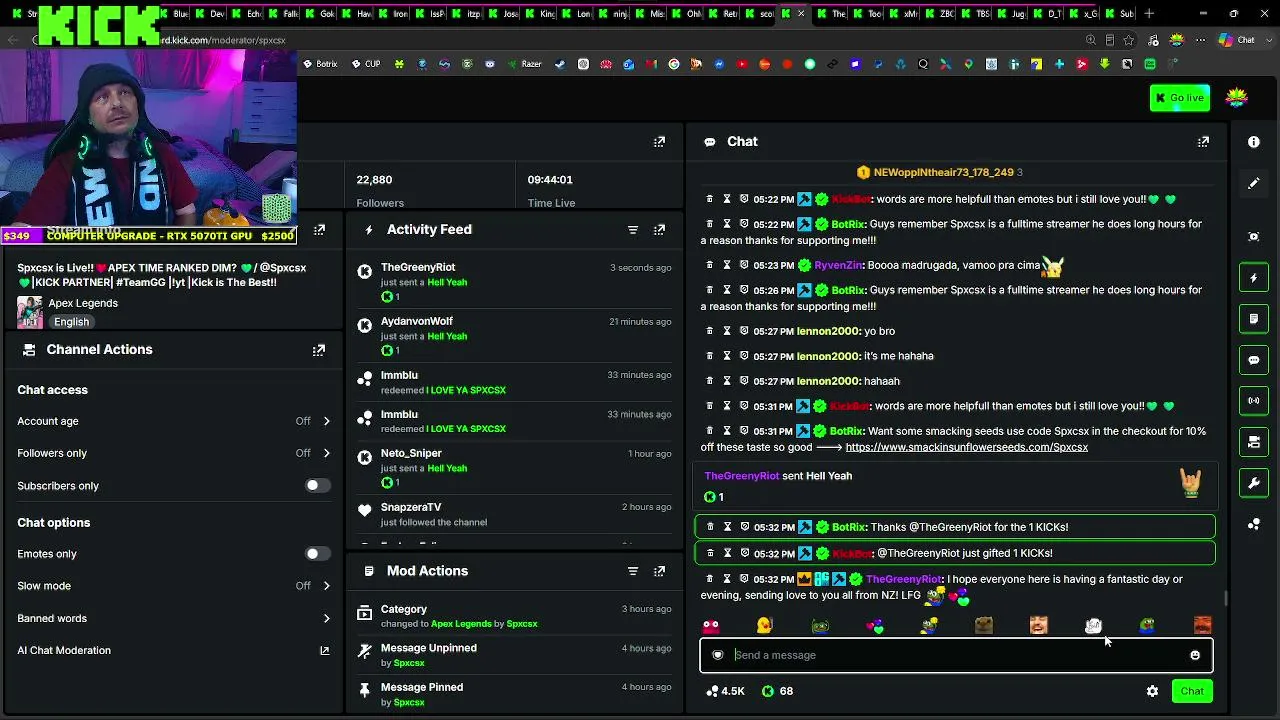Screen dimensions: 1280x720
Task: Open the smackinsunflowerseeds.com link in chat
Action: pyautogui.click(x=966, y=447)
